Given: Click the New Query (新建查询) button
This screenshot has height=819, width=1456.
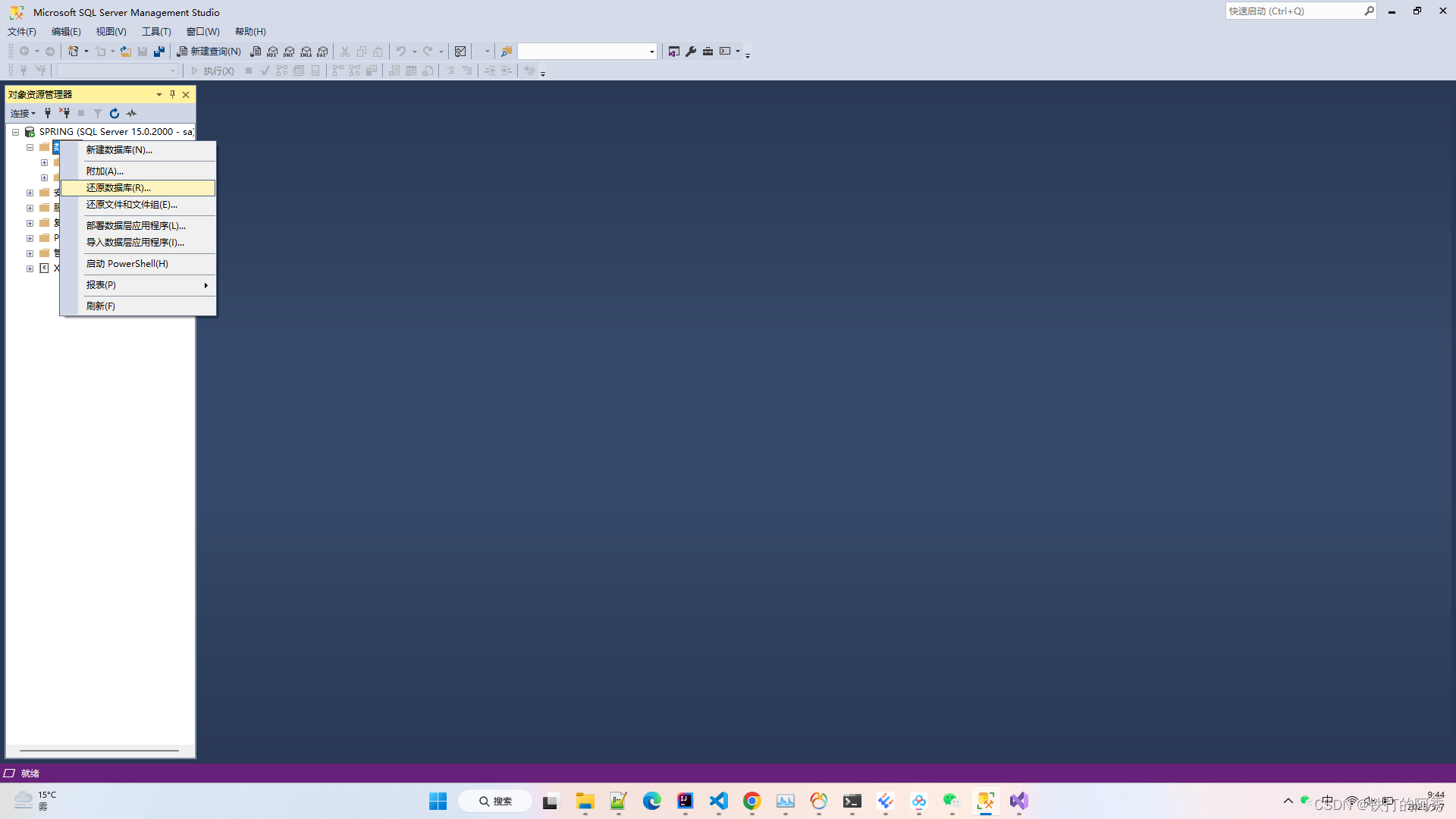Looking at the screenshot, I should (209, 52).
